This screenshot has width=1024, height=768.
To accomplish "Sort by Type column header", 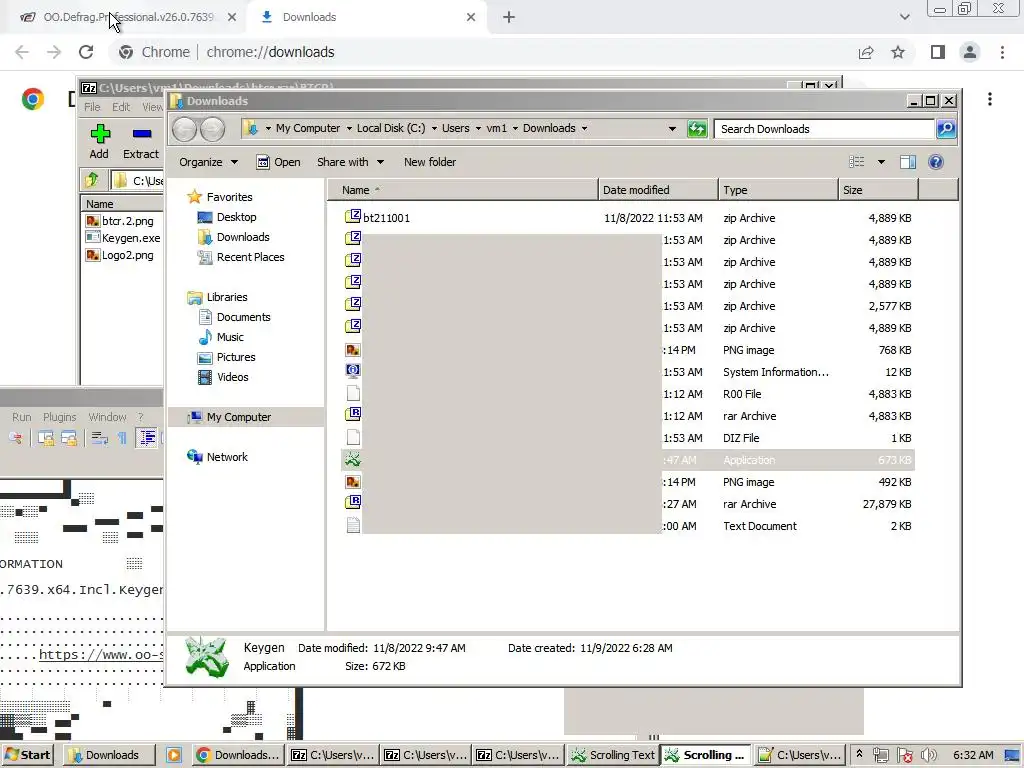I will tap(778, 190).
